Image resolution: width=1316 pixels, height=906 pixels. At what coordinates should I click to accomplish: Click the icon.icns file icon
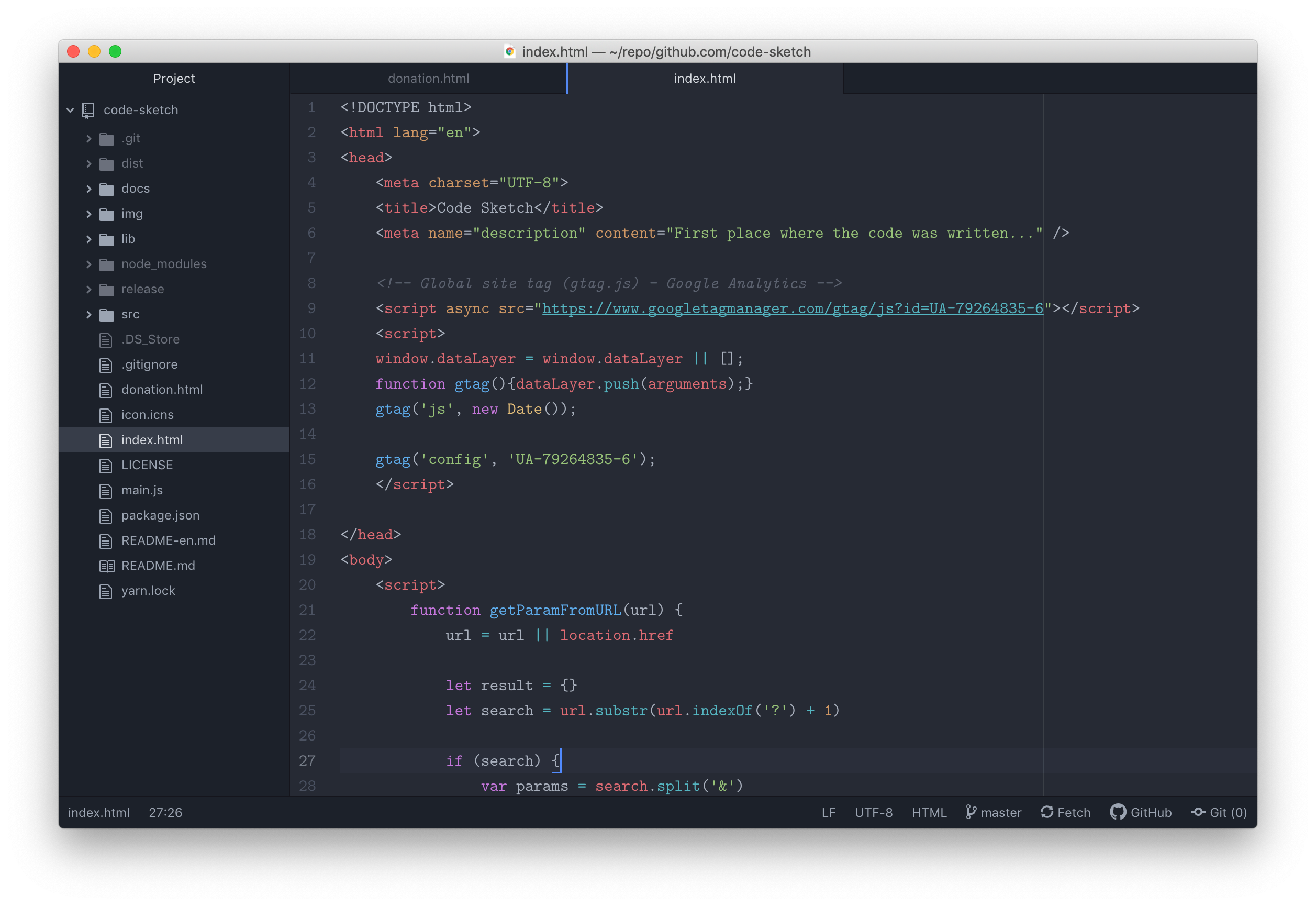106,415
